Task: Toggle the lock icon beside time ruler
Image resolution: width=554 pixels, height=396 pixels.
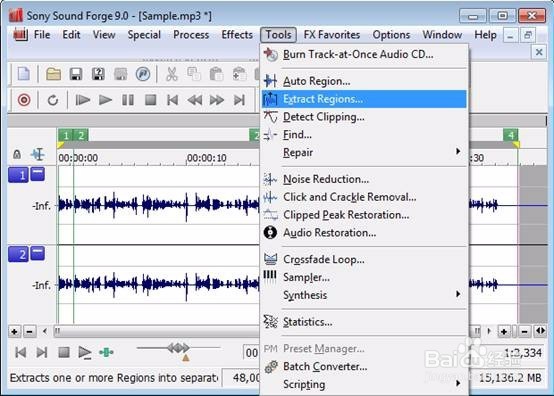Action: point(17,154)
